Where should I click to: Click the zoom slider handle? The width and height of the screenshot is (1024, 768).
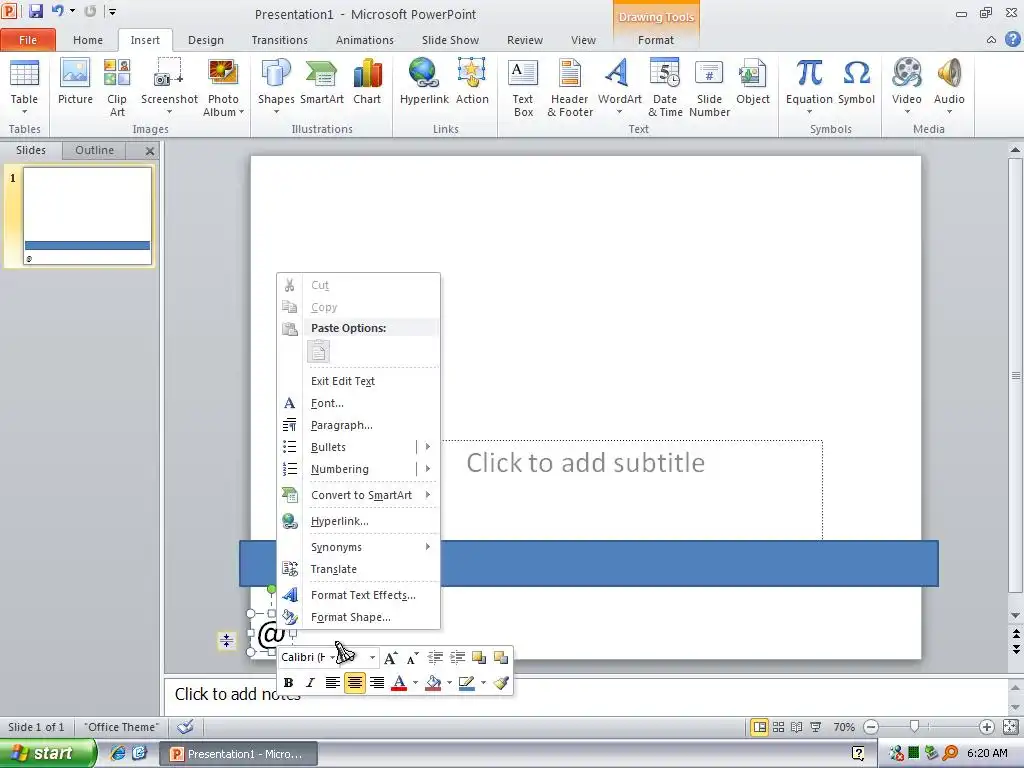tap(914, 727)
